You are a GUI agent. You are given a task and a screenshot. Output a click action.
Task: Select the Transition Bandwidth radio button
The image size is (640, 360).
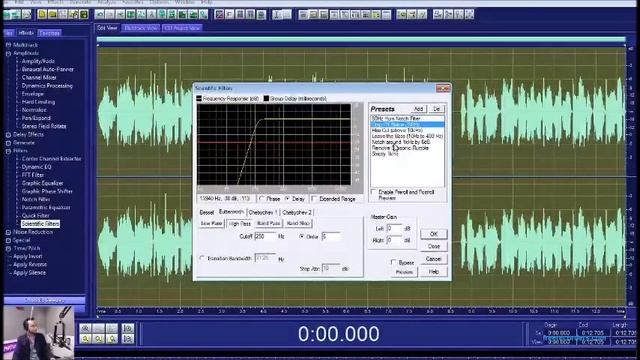click(x=202, y=258)
